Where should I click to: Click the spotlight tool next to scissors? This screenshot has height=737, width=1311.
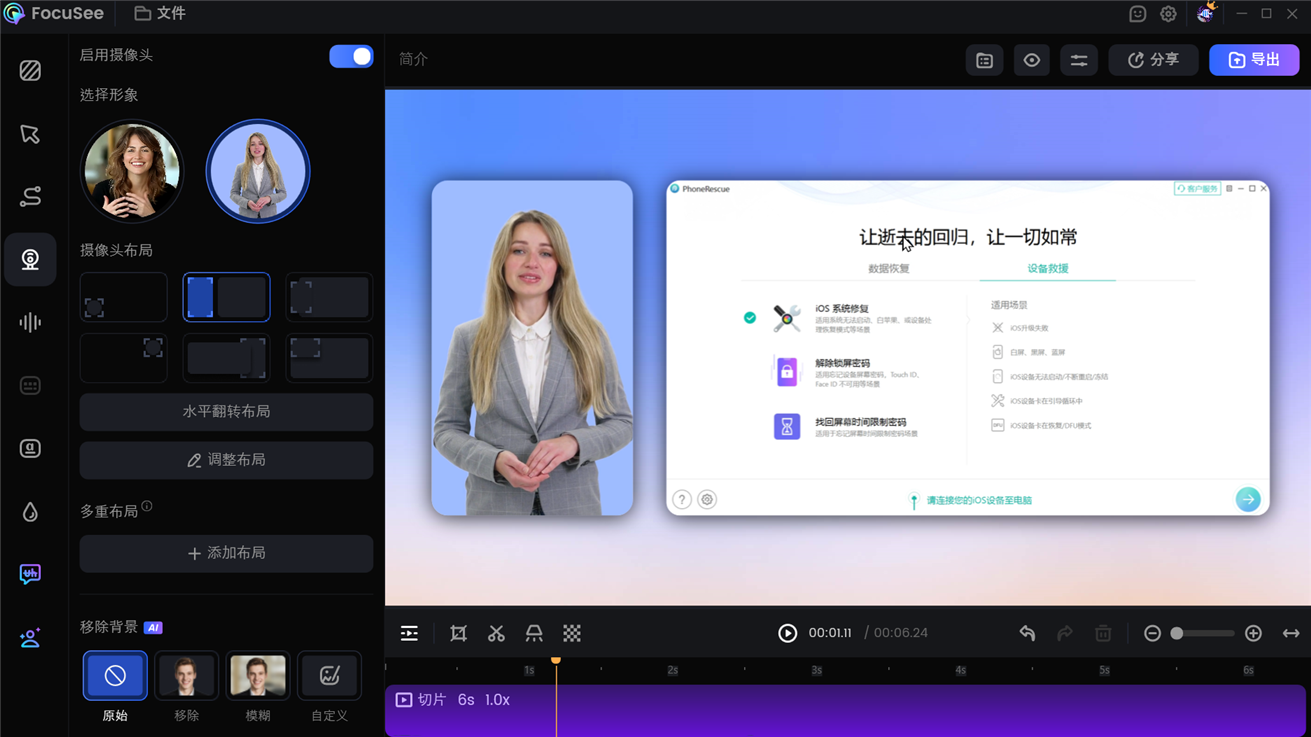click(x=534, y=633)
